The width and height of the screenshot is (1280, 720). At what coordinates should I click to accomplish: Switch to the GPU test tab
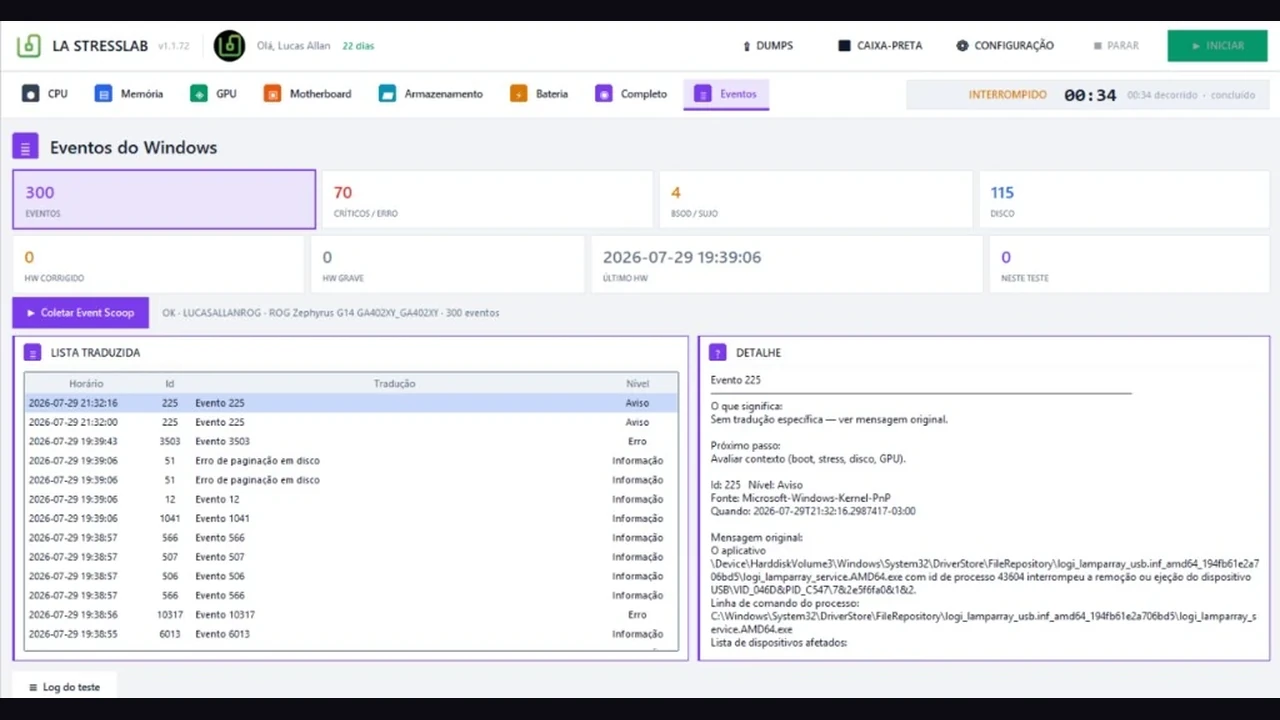(213, 94)
